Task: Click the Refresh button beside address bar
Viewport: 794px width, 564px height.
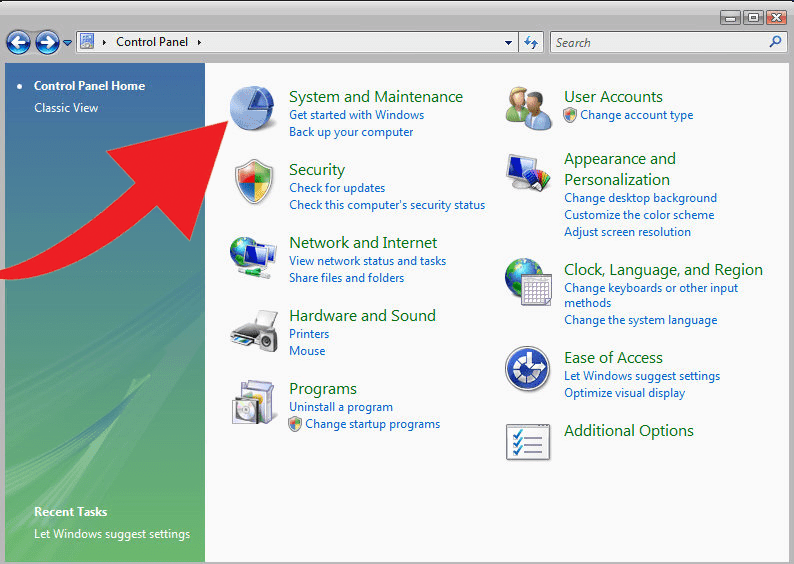Action: pyautogui.click(x=531, y=43)
